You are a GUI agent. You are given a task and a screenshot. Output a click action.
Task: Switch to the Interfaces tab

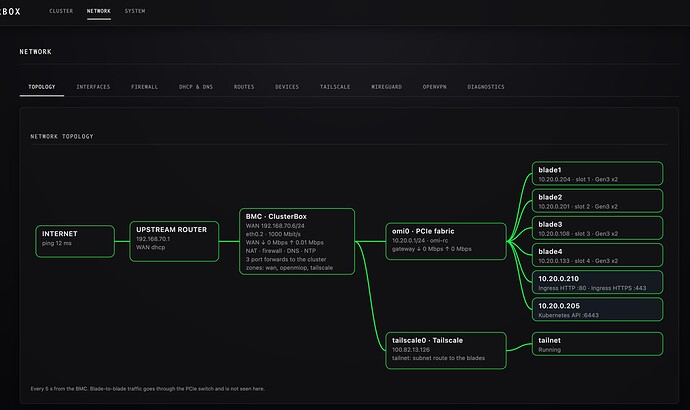93,87
